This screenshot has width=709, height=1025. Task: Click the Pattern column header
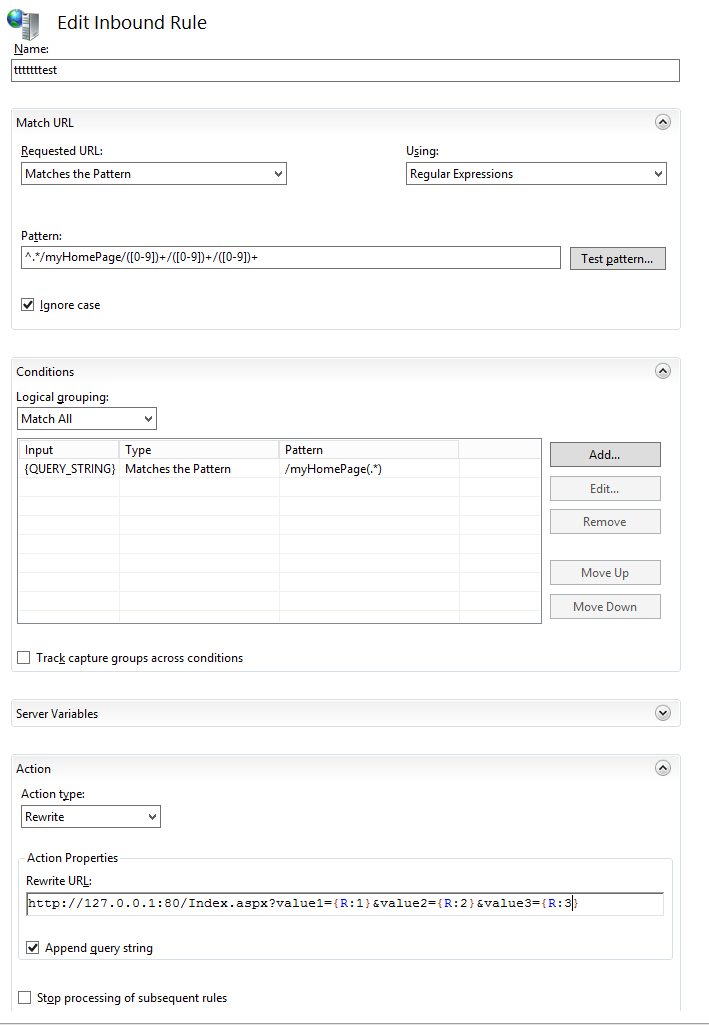(368, 450)
